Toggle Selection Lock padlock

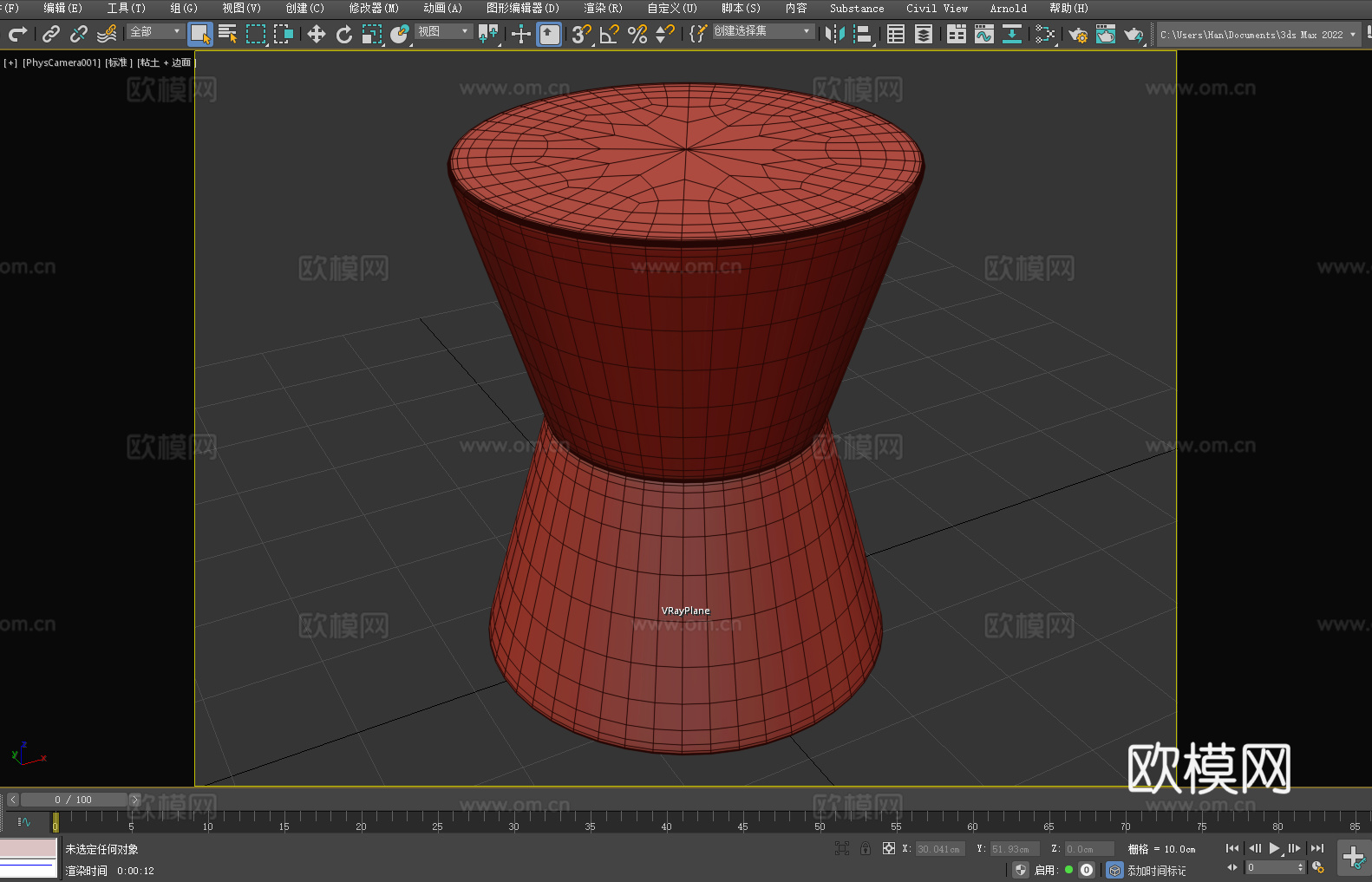tap(865, 848)
